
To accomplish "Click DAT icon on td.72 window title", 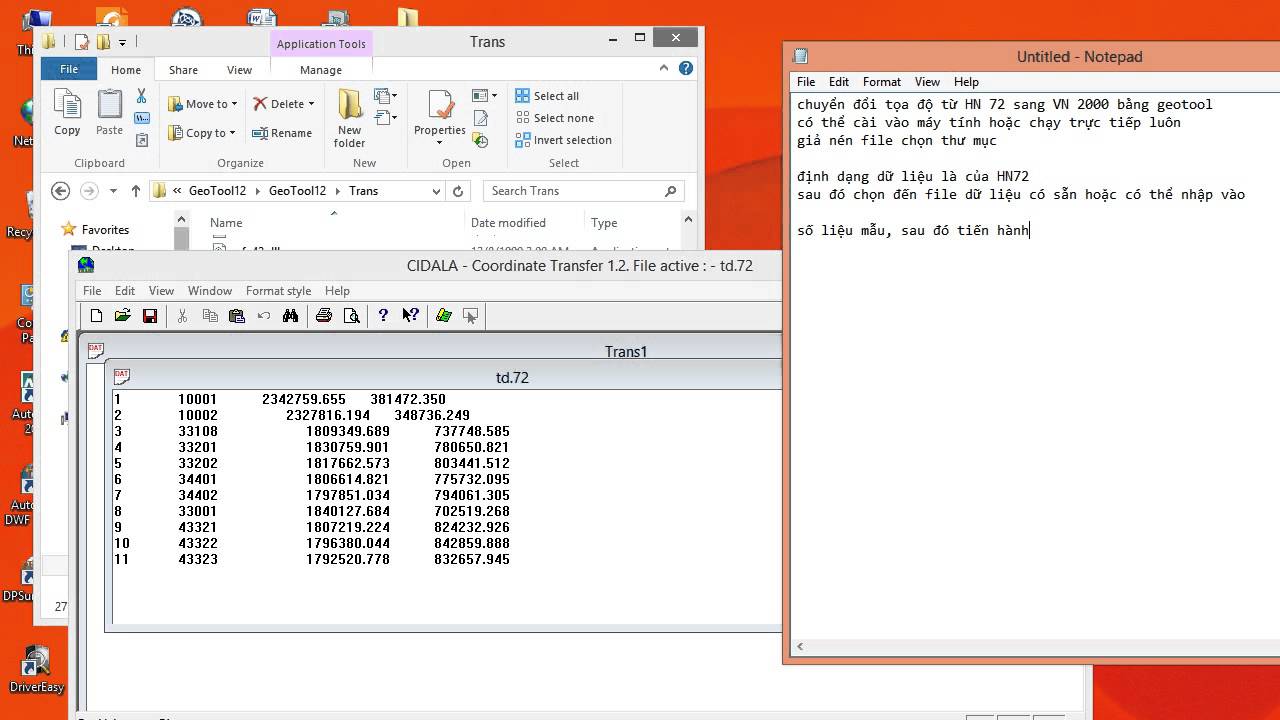I will (122, 376).
